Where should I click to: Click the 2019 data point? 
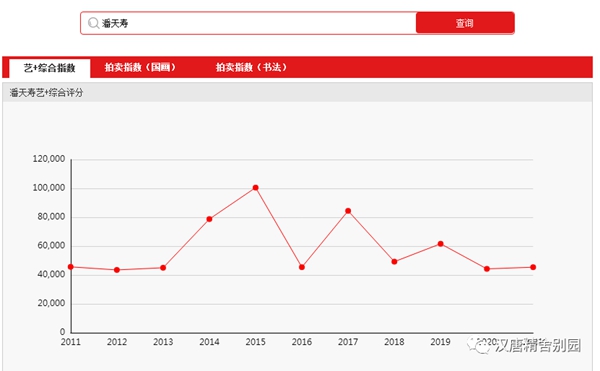click(x=440, y=244)
